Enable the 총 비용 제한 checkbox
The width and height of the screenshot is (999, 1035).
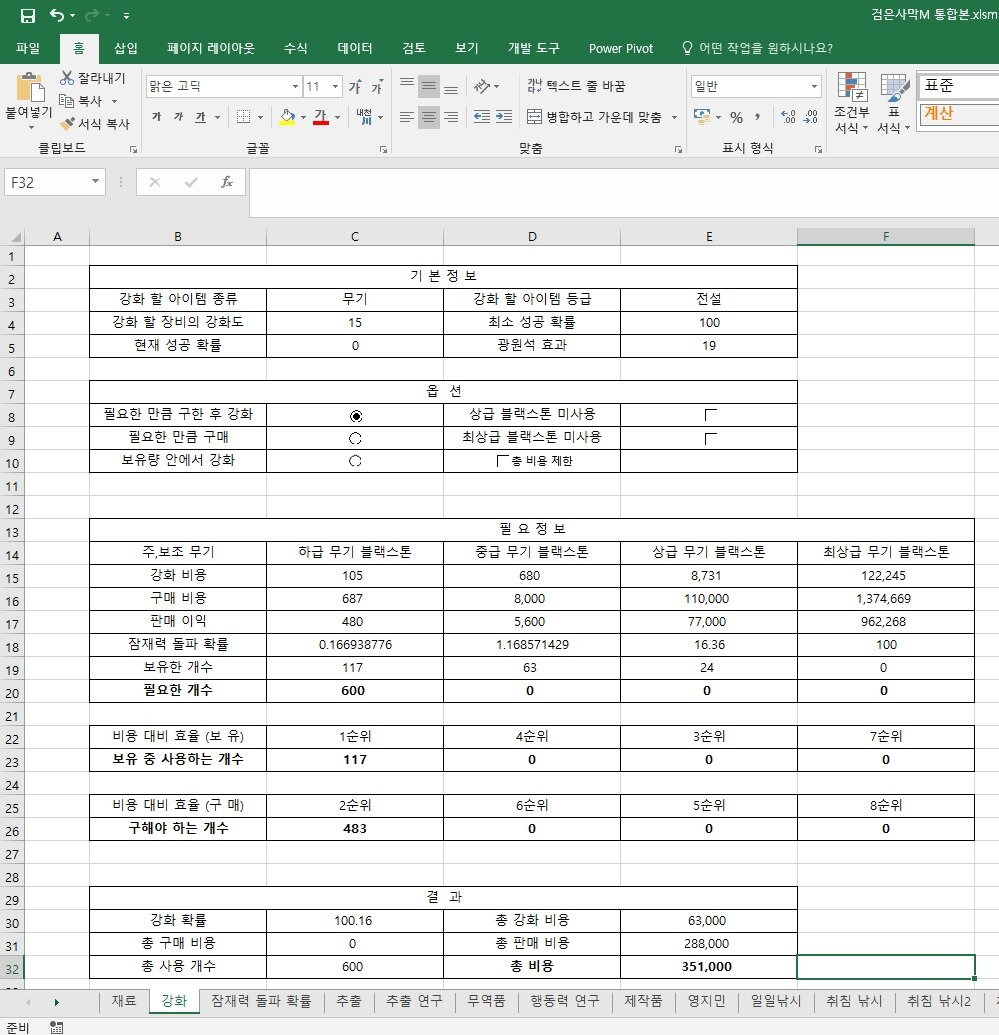pos(503,461)
